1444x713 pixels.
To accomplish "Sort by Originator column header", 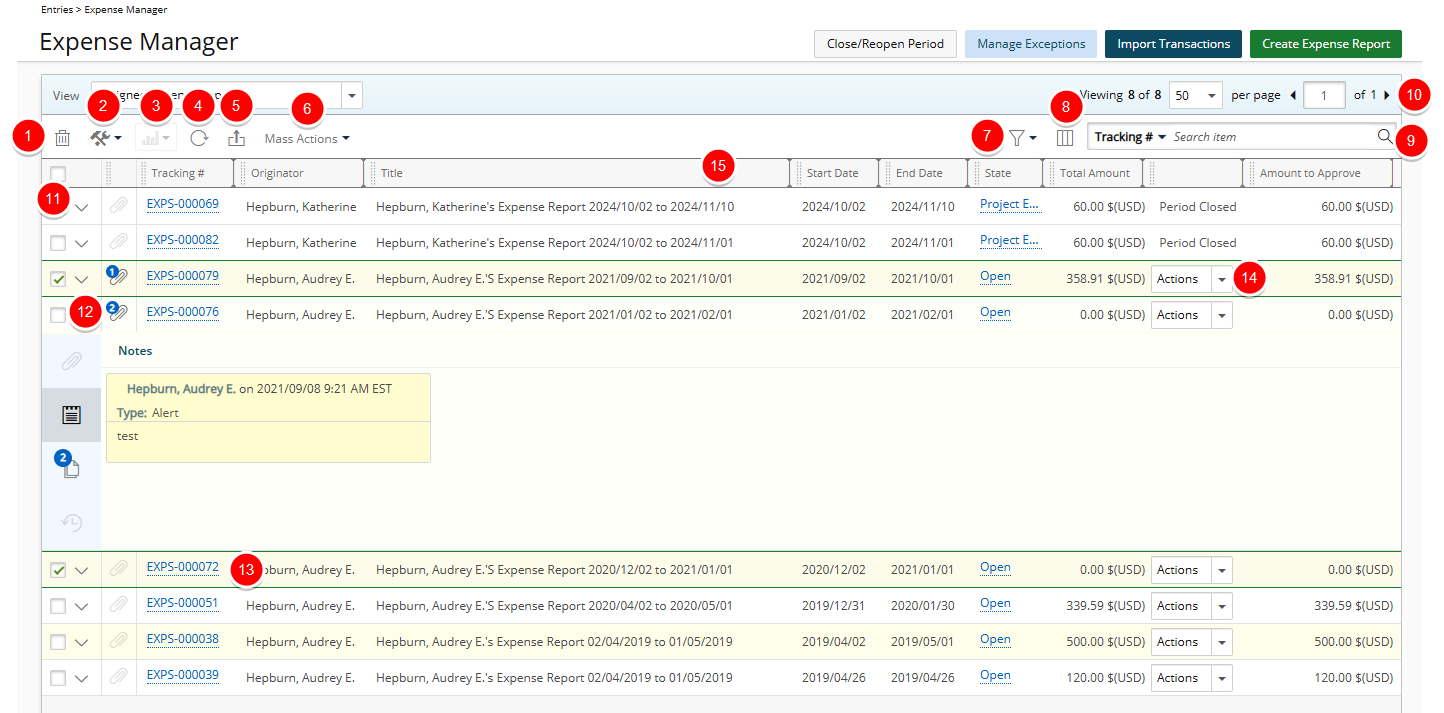I will point(277,173).
